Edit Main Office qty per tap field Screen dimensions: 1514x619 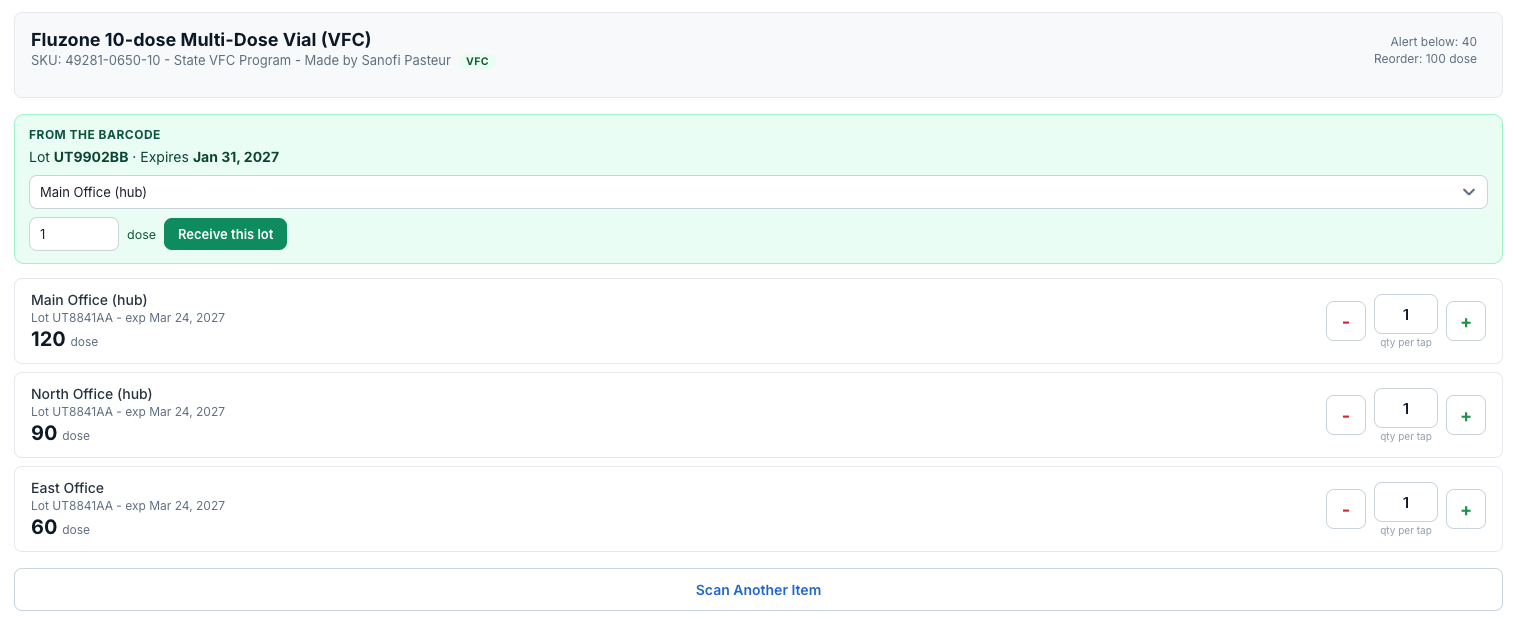click(x=1405, y=314)
